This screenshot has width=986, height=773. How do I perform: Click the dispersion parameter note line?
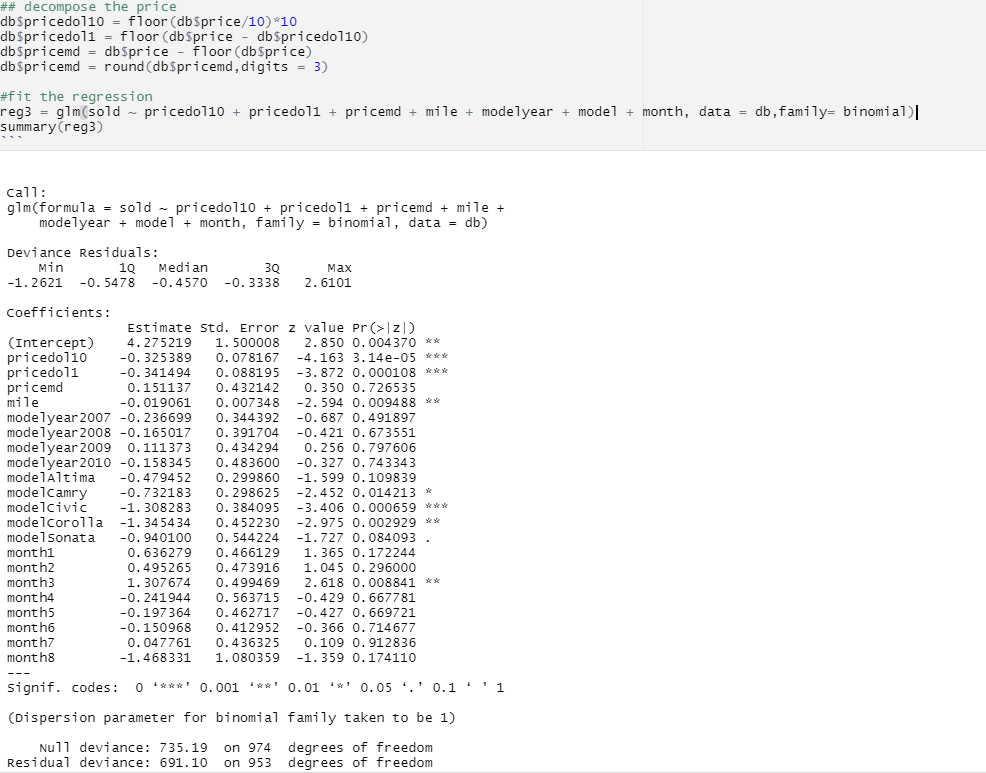231,718
